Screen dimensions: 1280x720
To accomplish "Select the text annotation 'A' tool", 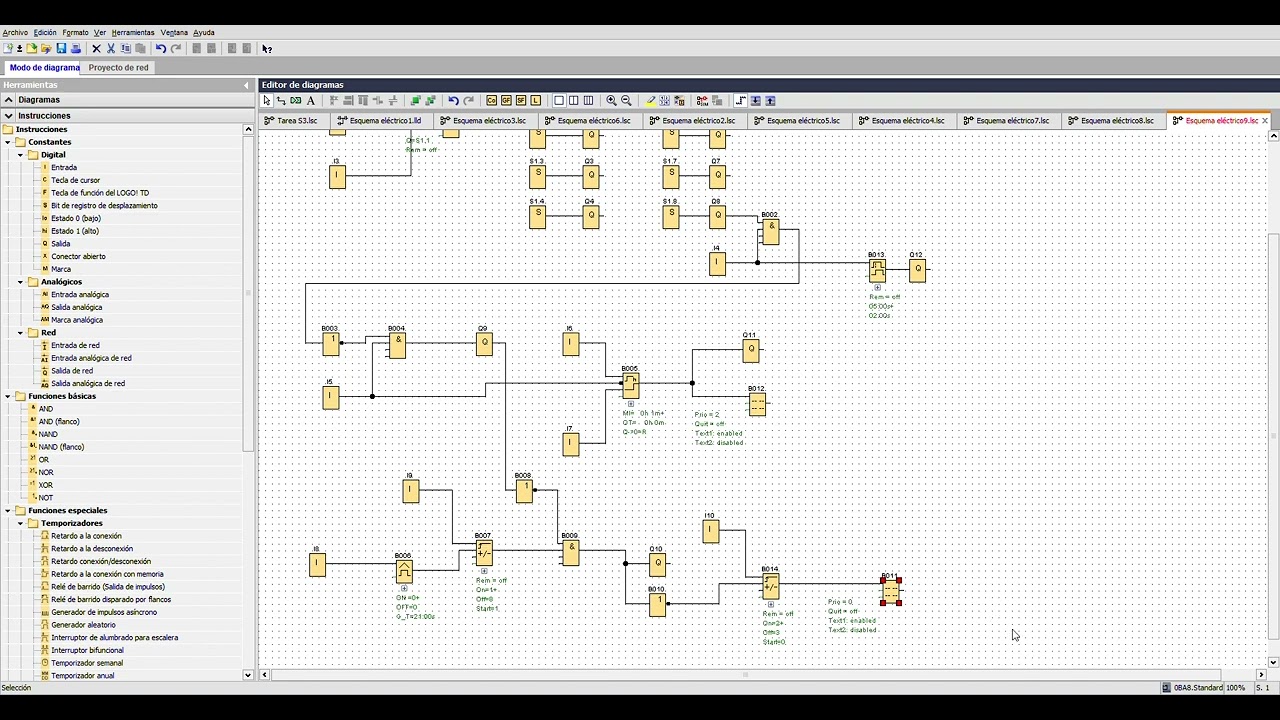I will 311,100.
